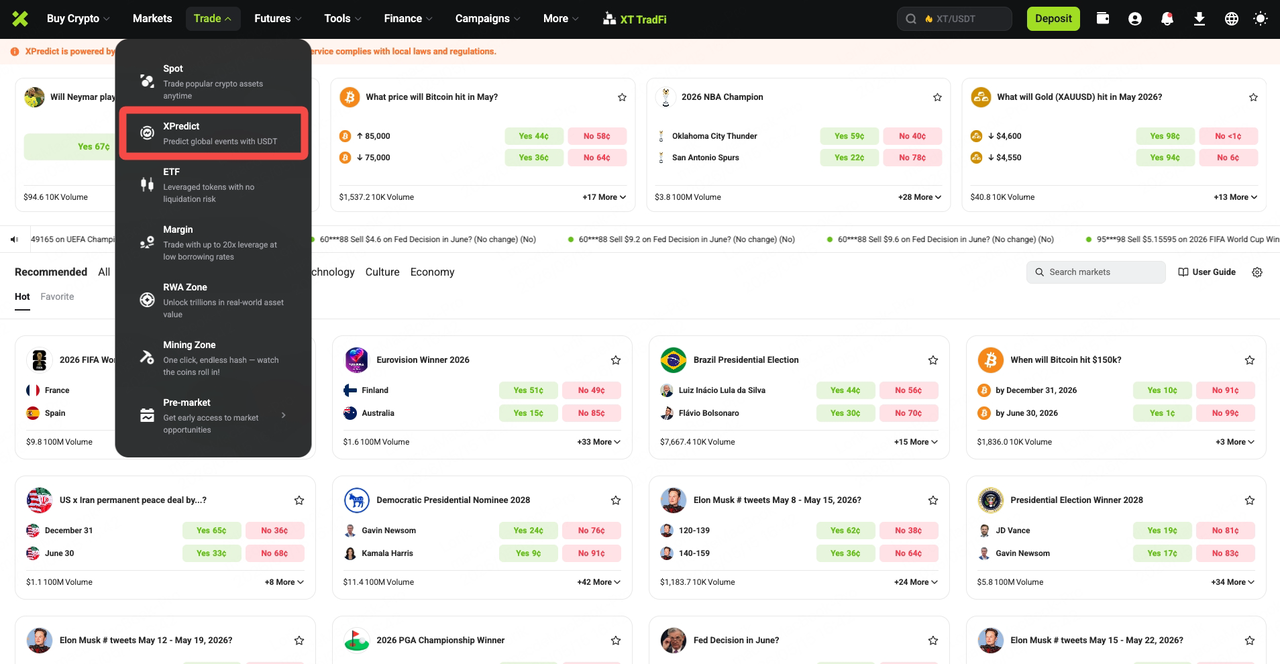Toggle the light/dark theme sun icon

[x=1260, y=18]
